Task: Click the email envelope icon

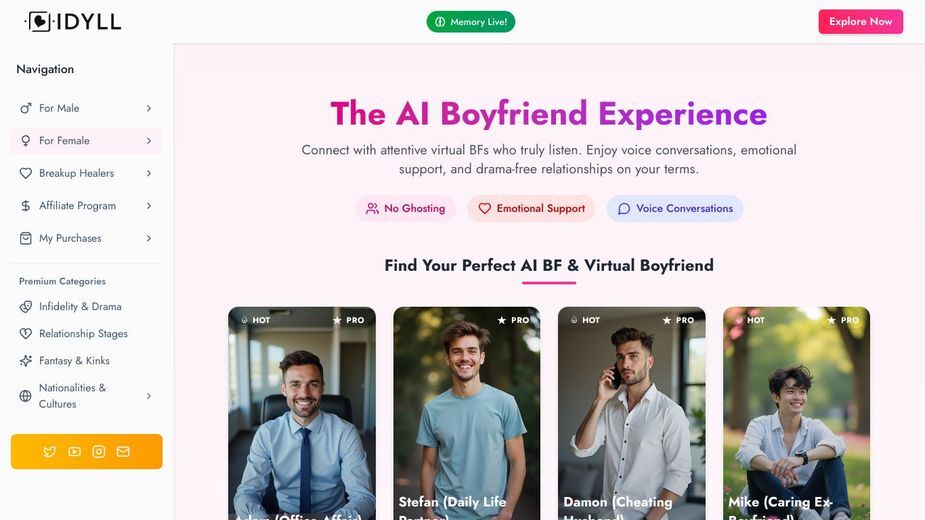Action: pyautogui.click(x=123, y=452)
